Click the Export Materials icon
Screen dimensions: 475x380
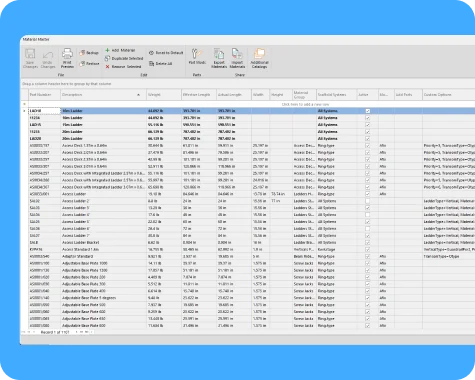(x=219, y=53)
